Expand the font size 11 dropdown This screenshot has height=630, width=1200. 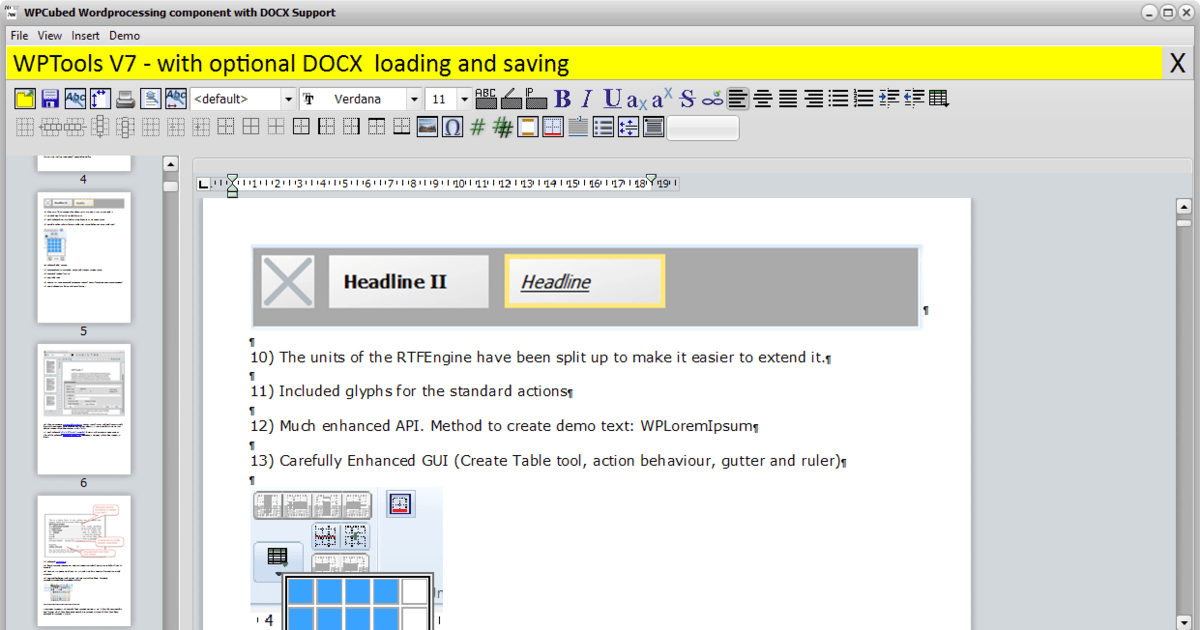click(463, 98)
